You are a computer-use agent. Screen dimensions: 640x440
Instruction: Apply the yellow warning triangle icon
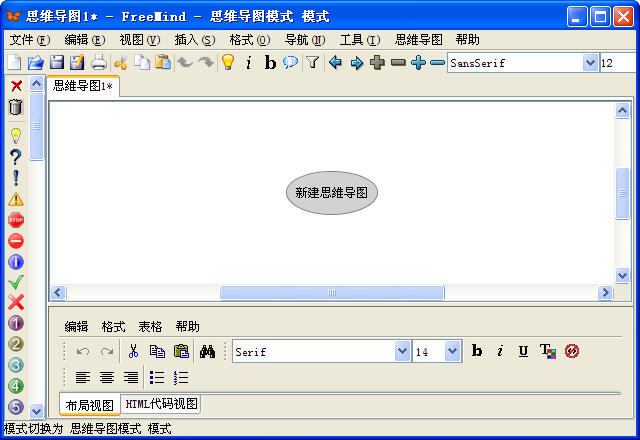click(16, 199)
